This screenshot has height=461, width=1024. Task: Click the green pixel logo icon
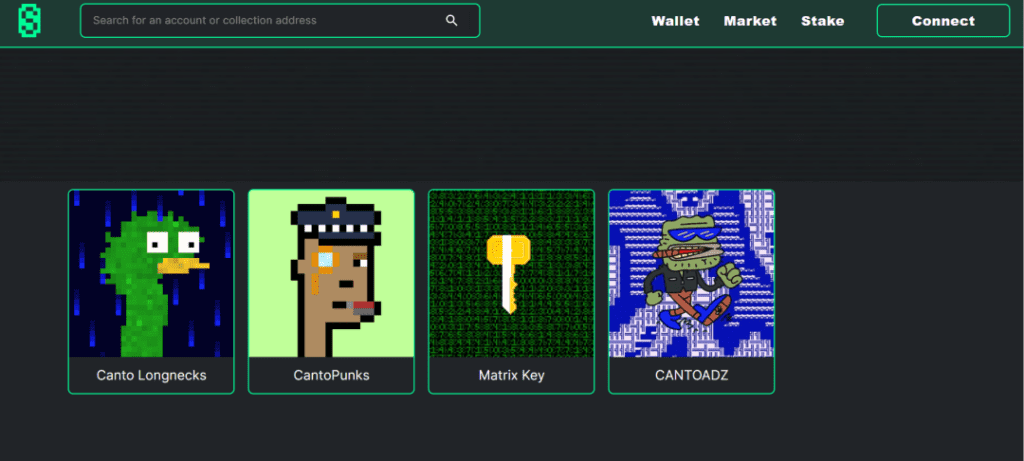pyautogui.click(x=30, y=20)
